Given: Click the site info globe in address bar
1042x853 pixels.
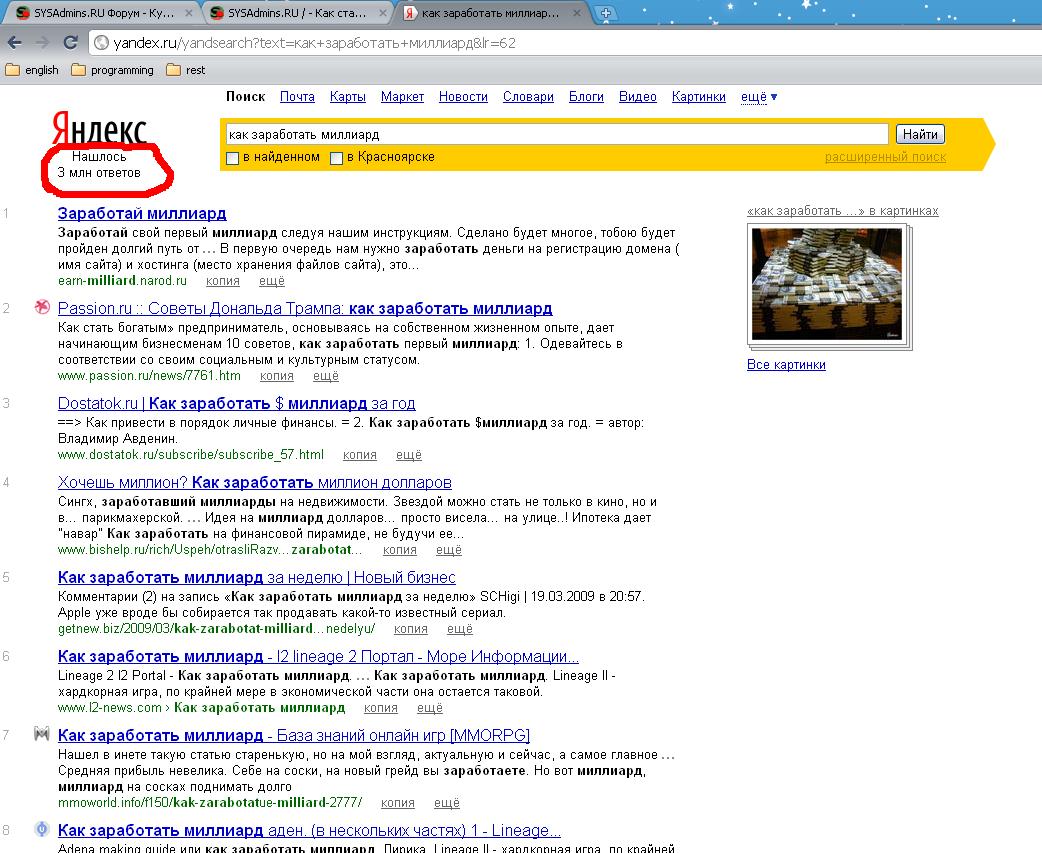Looking at the screenshot, I should coord(101,43).
